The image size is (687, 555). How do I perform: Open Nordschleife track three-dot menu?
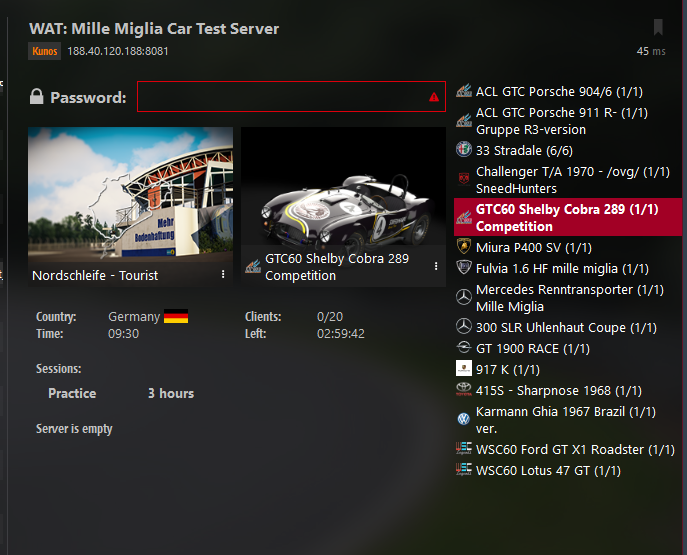(x=223, y=274)
